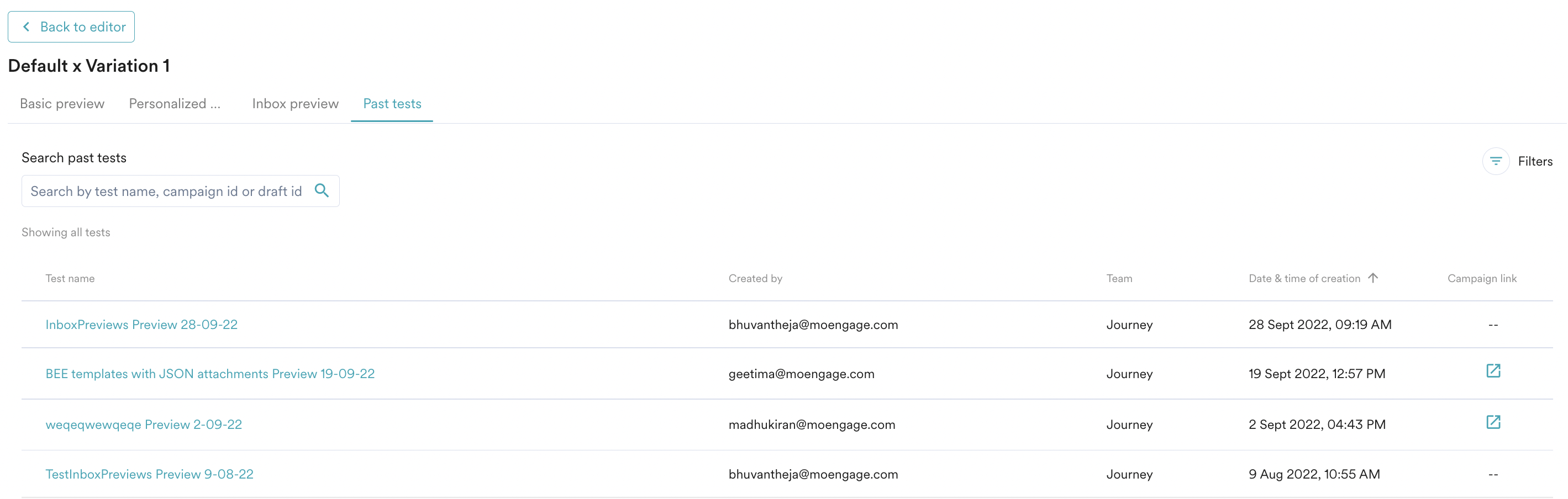Image resolution: width=1568 pixels, height=499 pixels.
Task: Select the Past tests tab
Action: (x=392, y=104)
